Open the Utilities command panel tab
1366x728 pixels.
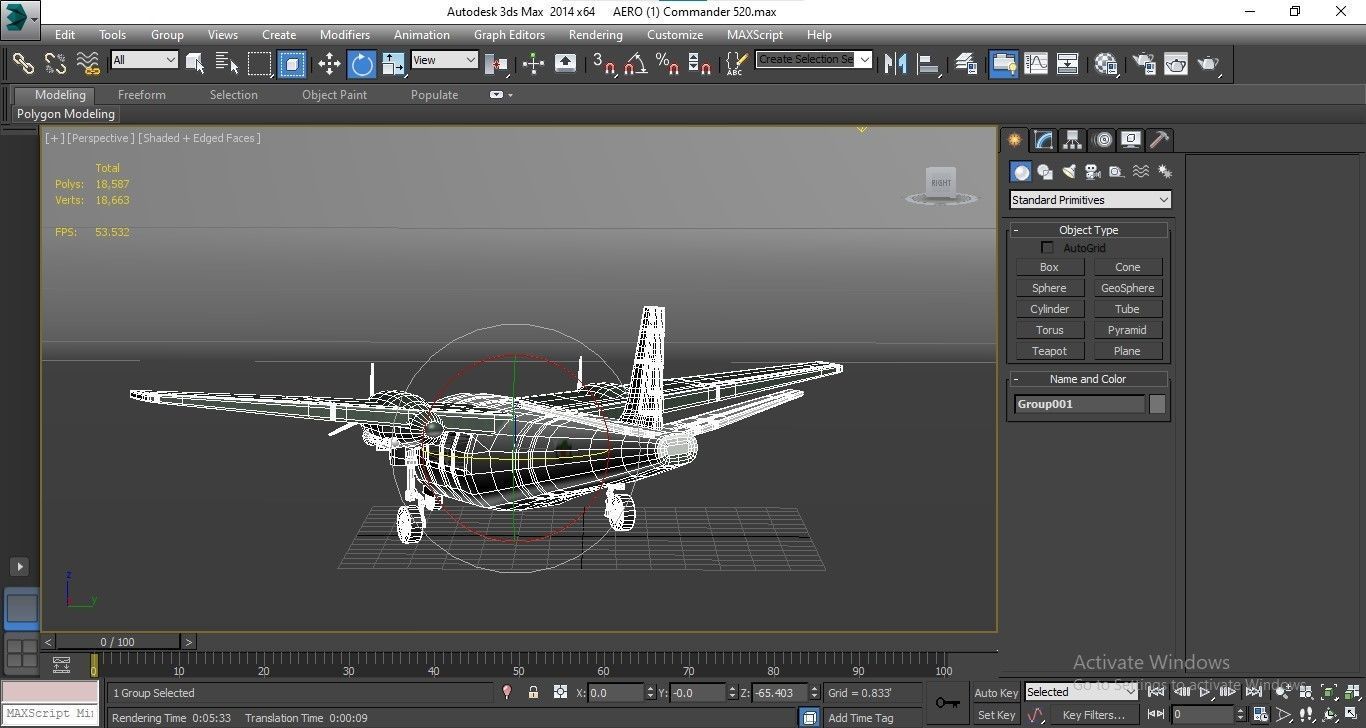1159,140
